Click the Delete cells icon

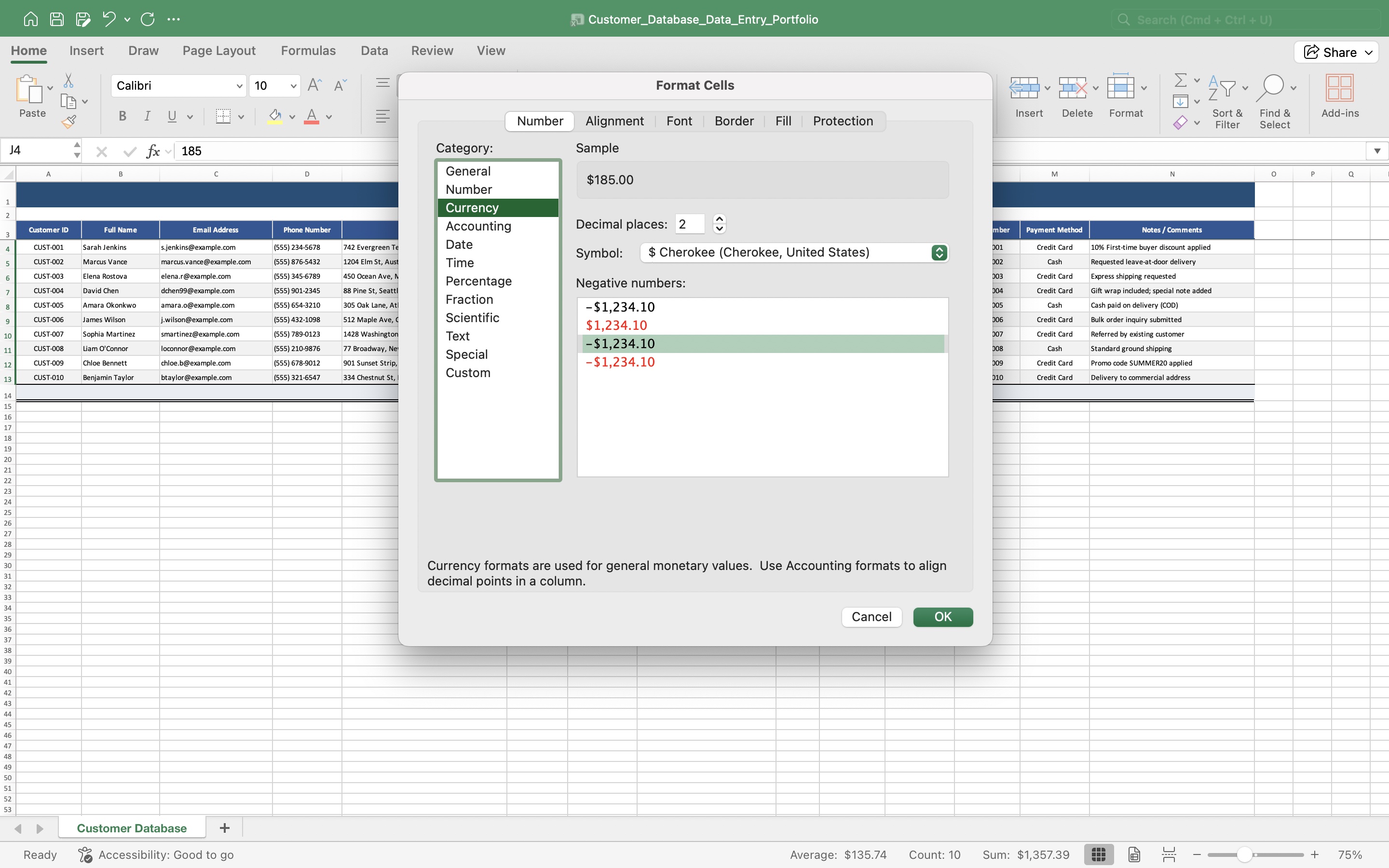[1072, 88]
